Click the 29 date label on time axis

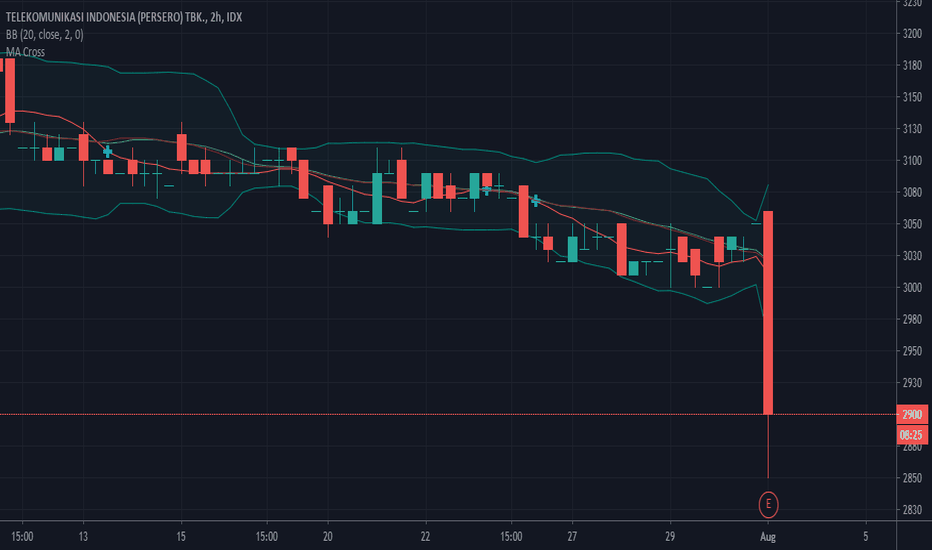pyautogui.click(x=670, y=536)
